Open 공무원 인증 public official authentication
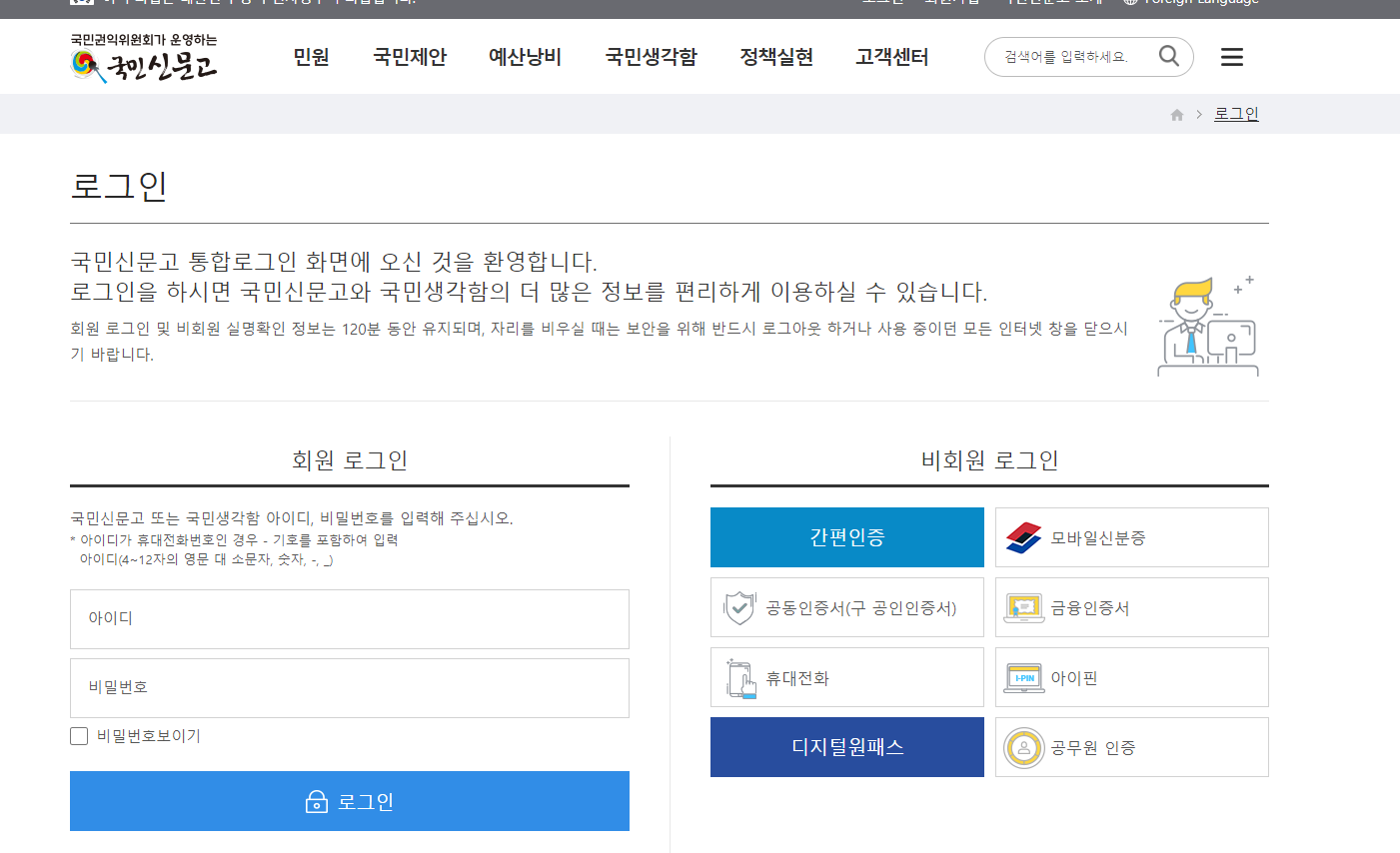This screenshot has height=853, width=1400. click(1130, 746)
